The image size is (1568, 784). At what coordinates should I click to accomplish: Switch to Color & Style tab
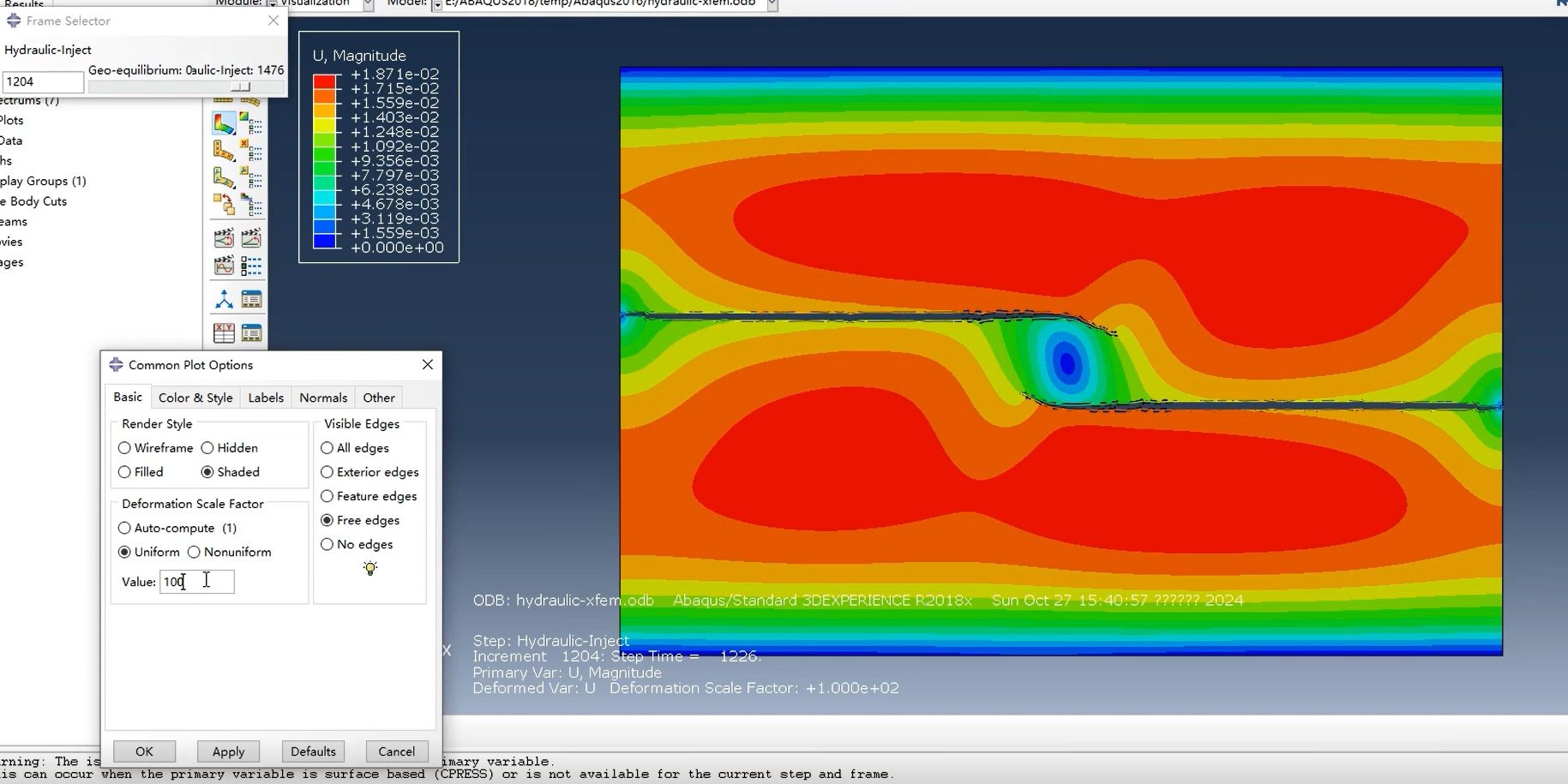coord(195,398)
